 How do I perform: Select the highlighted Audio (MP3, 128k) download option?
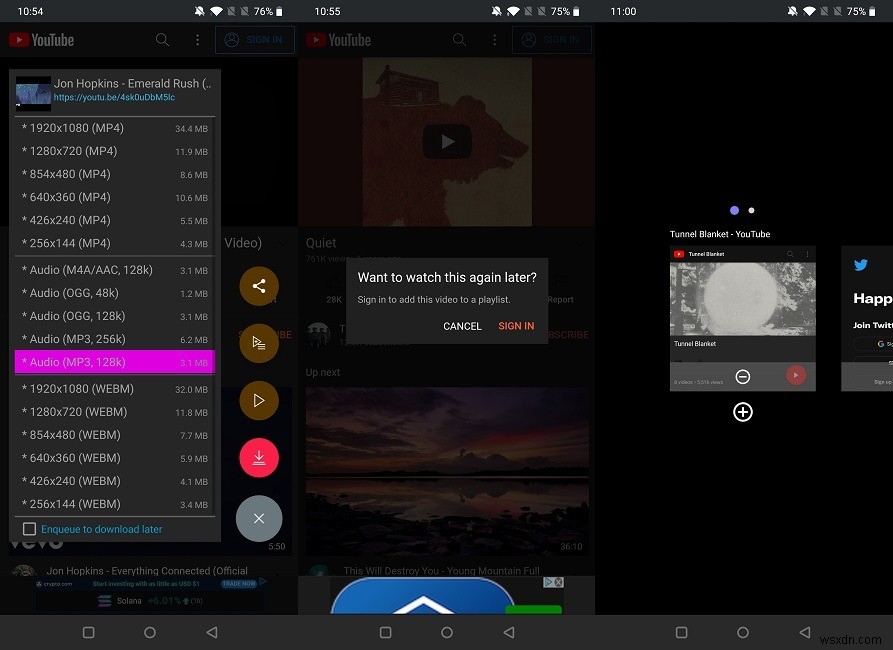click(113, 362)
